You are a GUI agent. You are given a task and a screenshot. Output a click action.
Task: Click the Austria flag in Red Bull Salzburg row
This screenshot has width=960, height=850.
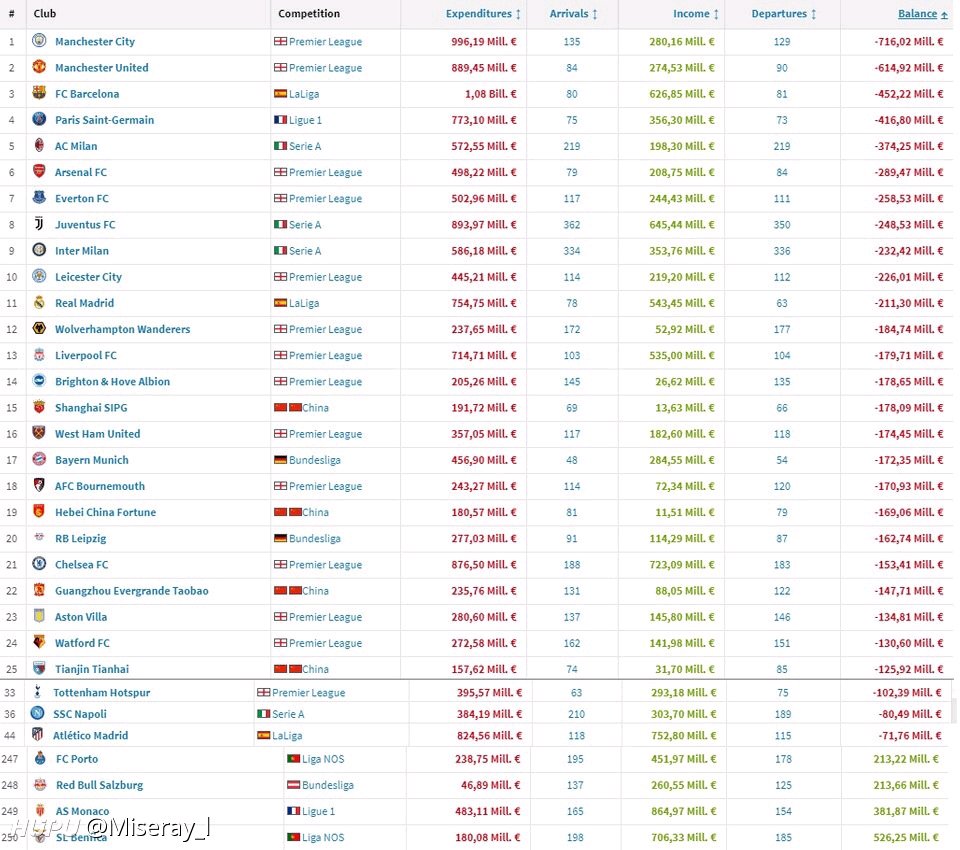tap(293, 784)
